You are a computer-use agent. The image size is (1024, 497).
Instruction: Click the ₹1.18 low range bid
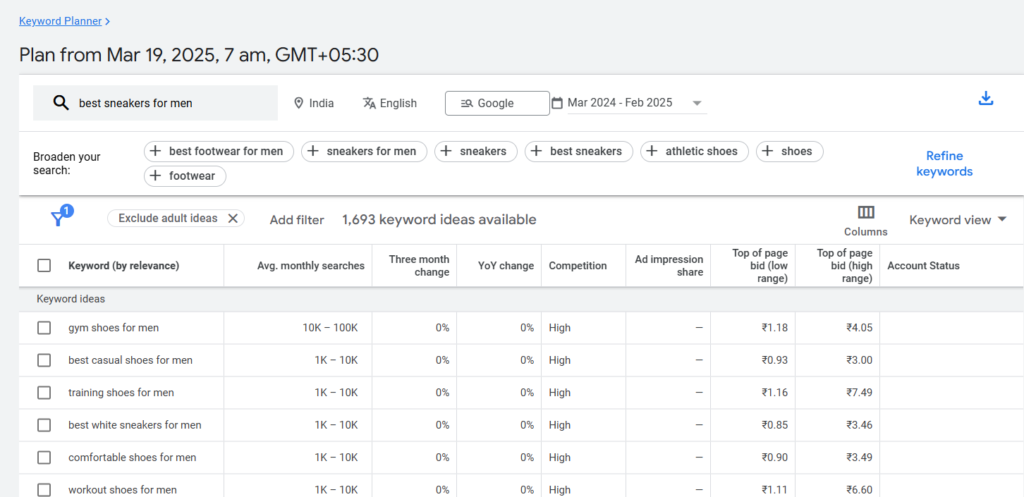tap(775, 328)
